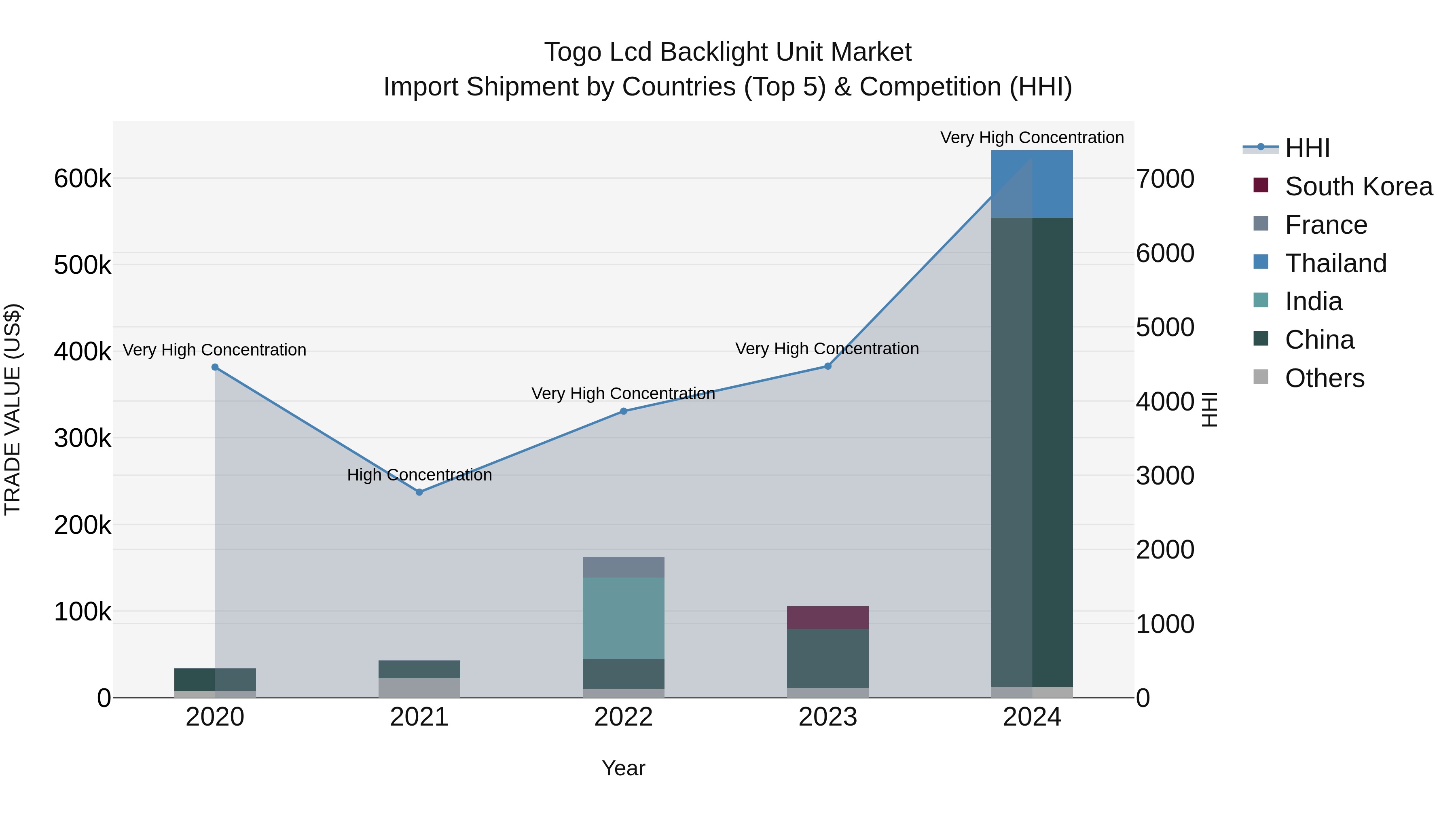Select the 2022 HHI data point

[x=623, y=411]
